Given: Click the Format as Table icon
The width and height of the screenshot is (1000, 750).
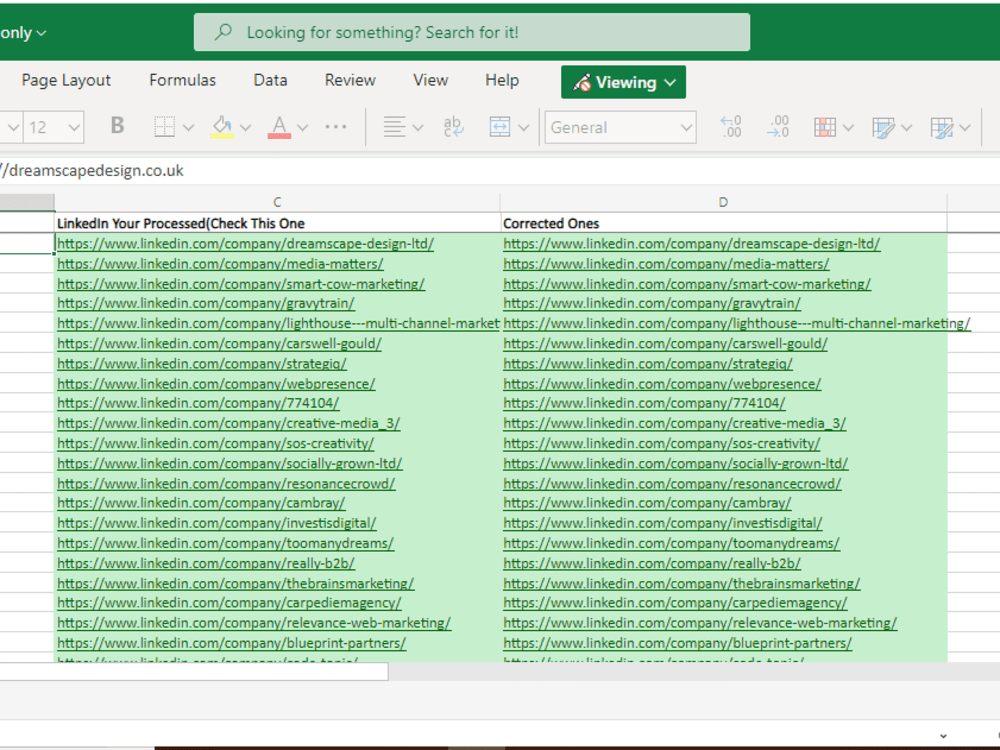Looking at the screenshot, I should pyautogui.click(x=883, y=128).
